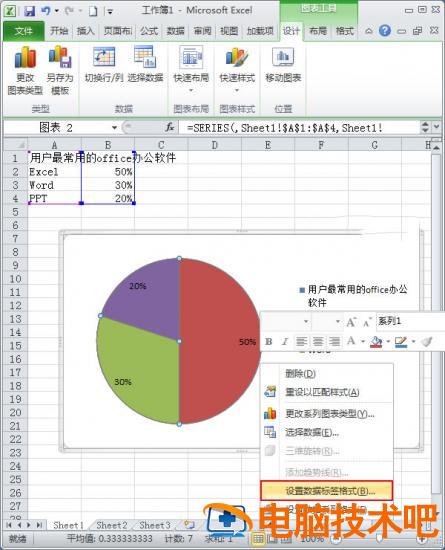Click the Format Painter brush in mini toolbar
The width and height of the screenshot is (445, 550).
[427, 341]
